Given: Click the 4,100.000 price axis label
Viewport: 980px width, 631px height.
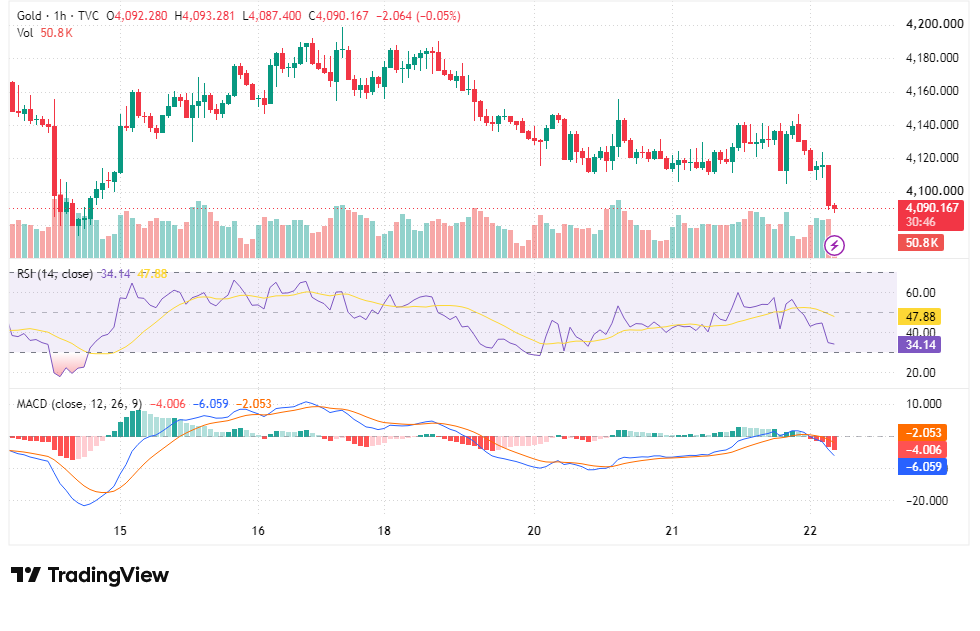Looking at the screenshot, I should [x=934, y=191].
